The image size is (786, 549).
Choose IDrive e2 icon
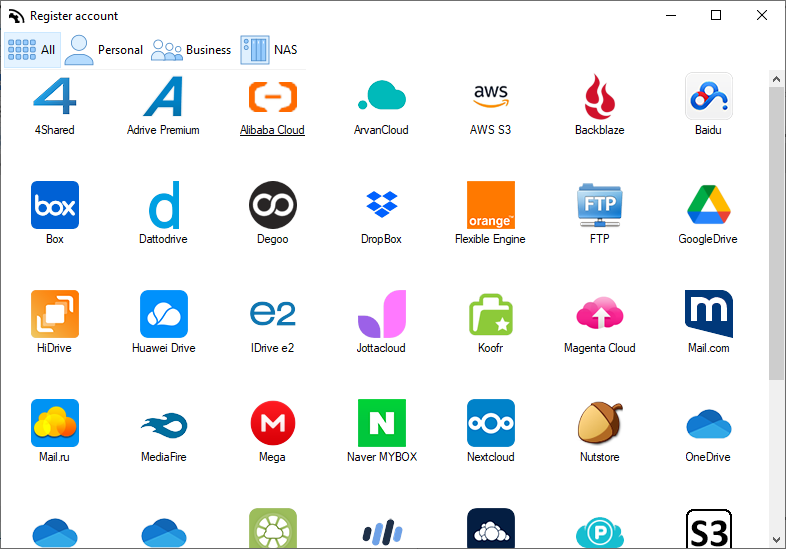273,313
